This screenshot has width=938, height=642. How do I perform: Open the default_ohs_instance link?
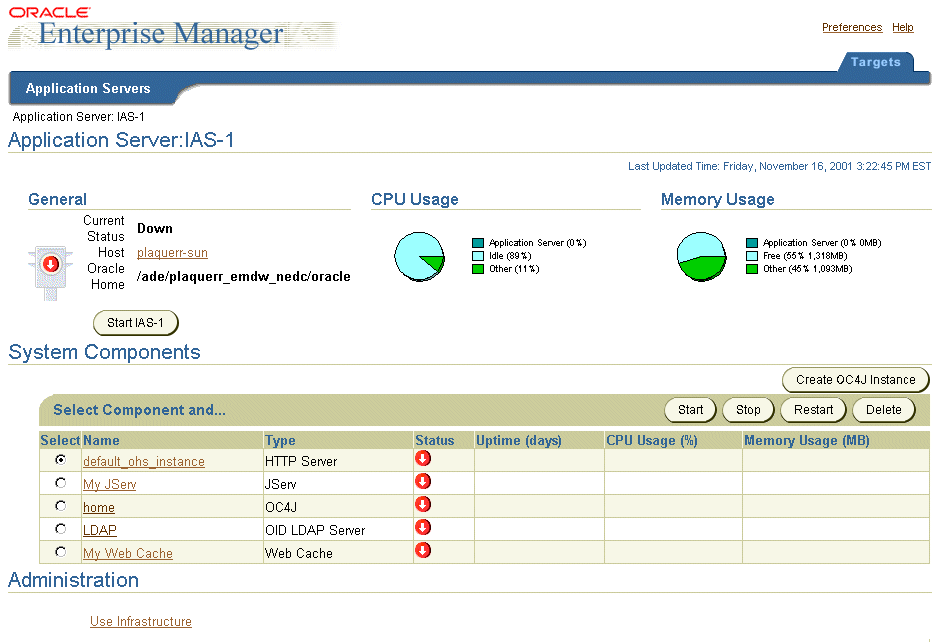point(144,462)
